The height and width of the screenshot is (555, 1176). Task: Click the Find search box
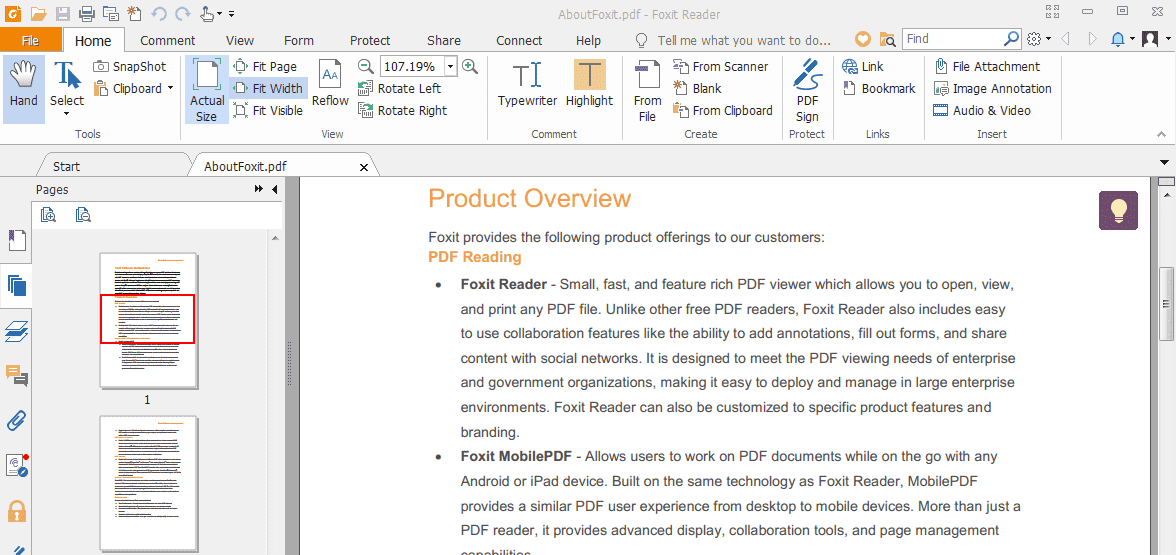(952, 39)
